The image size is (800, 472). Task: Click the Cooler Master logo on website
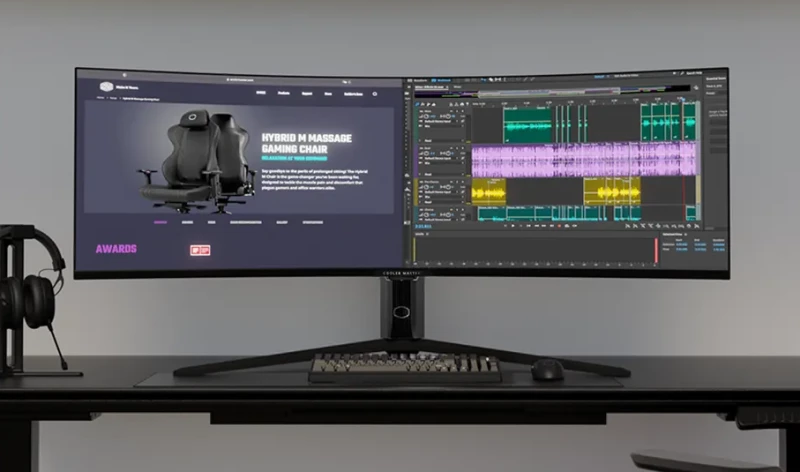107,86
